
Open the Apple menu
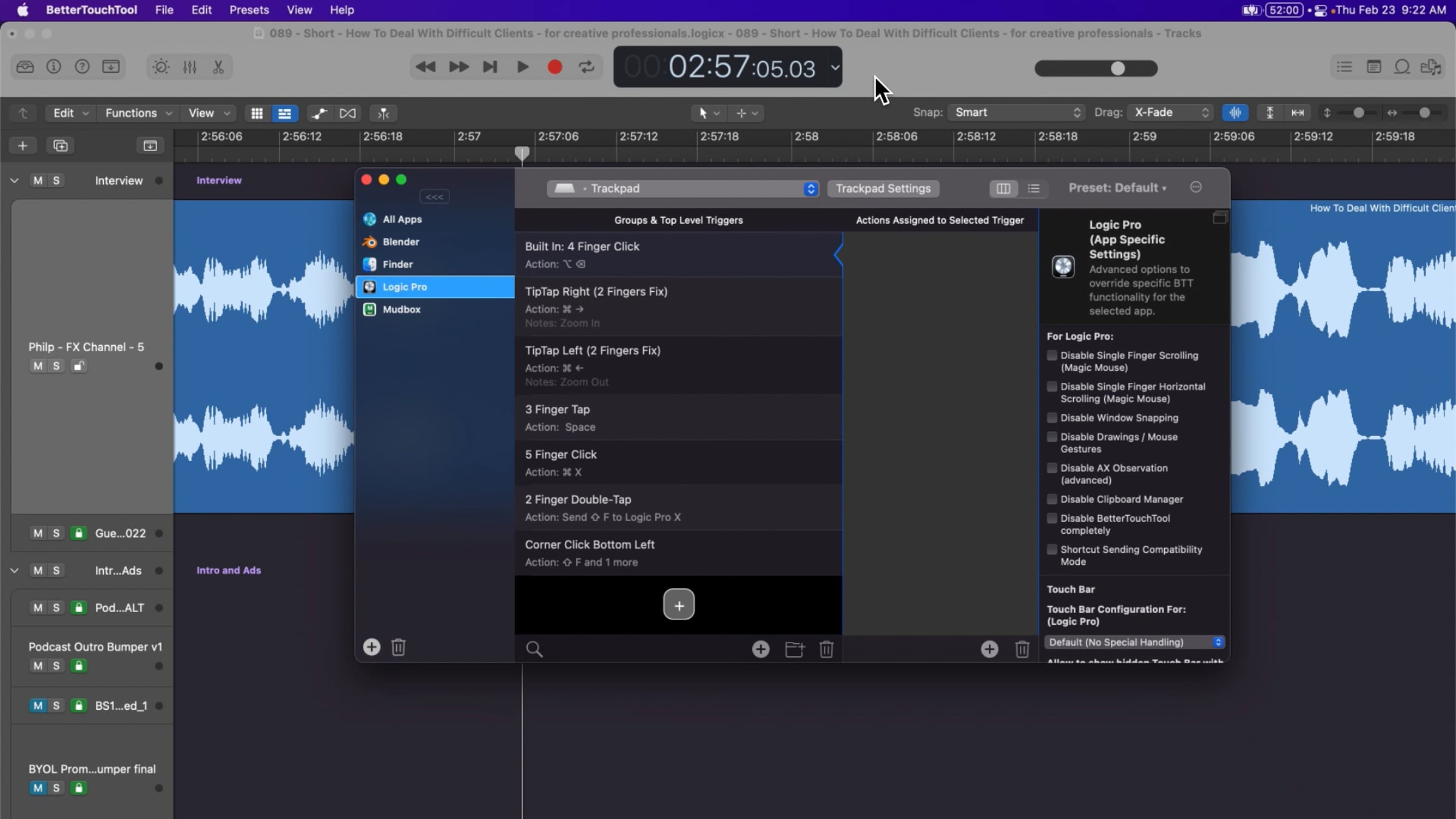pos(22,10)
